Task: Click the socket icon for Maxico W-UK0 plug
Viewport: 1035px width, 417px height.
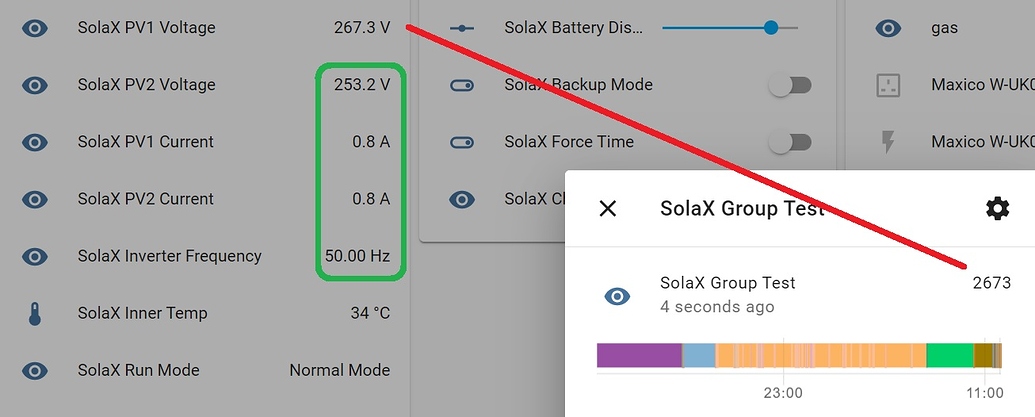Action: coord(888,85)
